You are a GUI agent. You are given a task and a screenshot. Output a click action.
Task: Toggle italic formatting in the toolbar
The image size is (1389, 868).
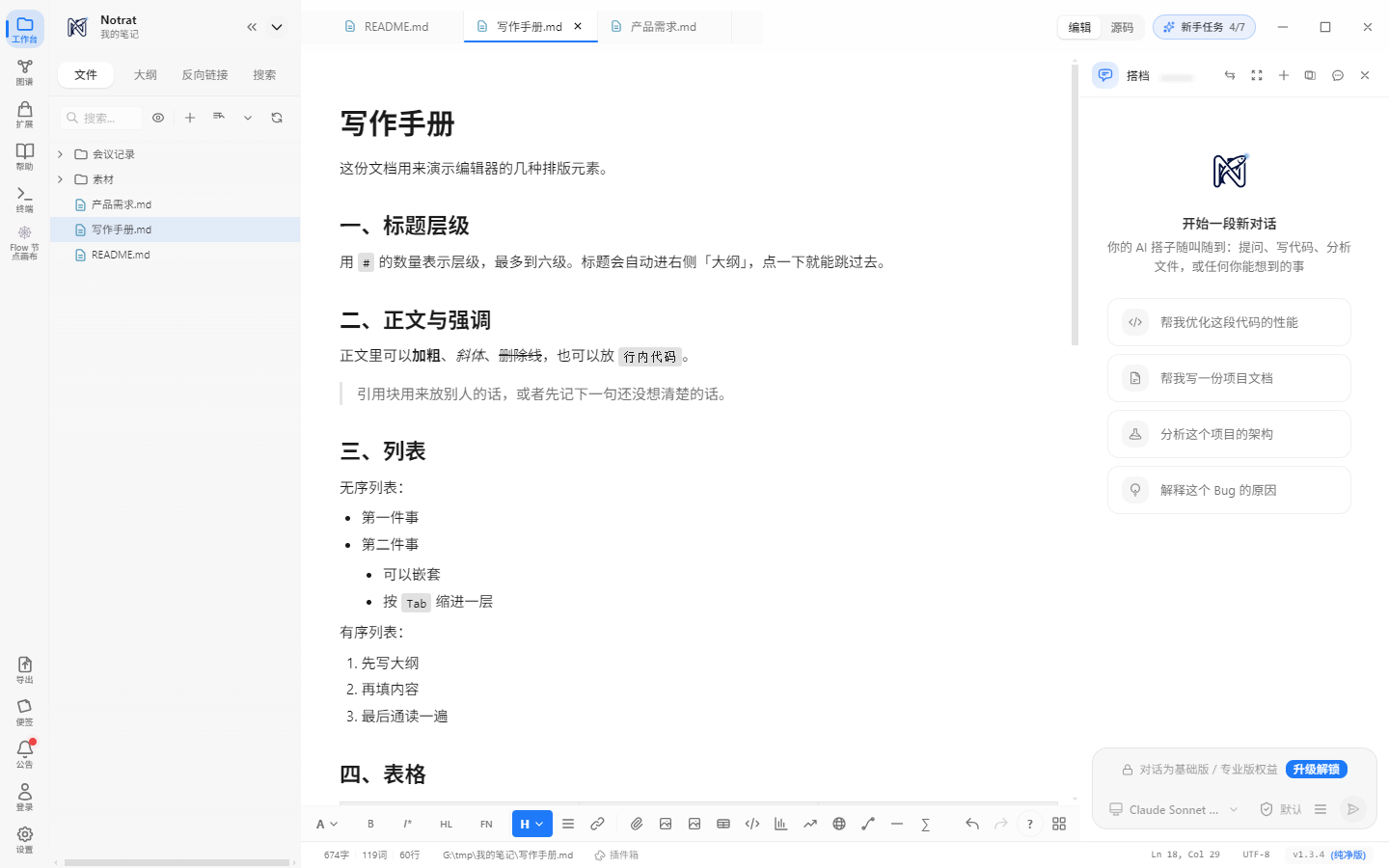(408, 824)
